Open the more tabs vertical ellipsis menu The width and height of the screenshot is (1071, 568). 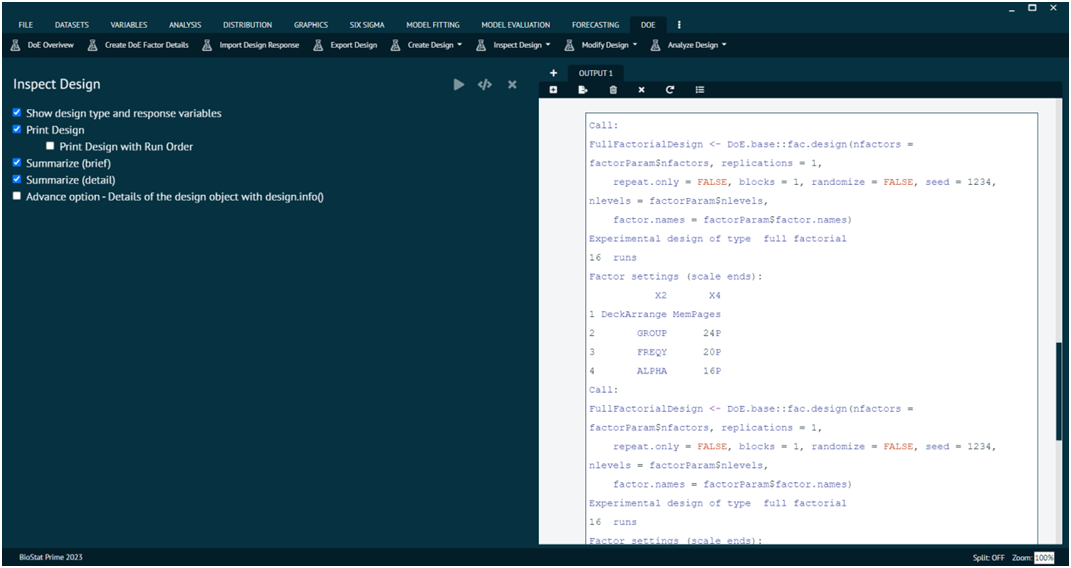679,25
